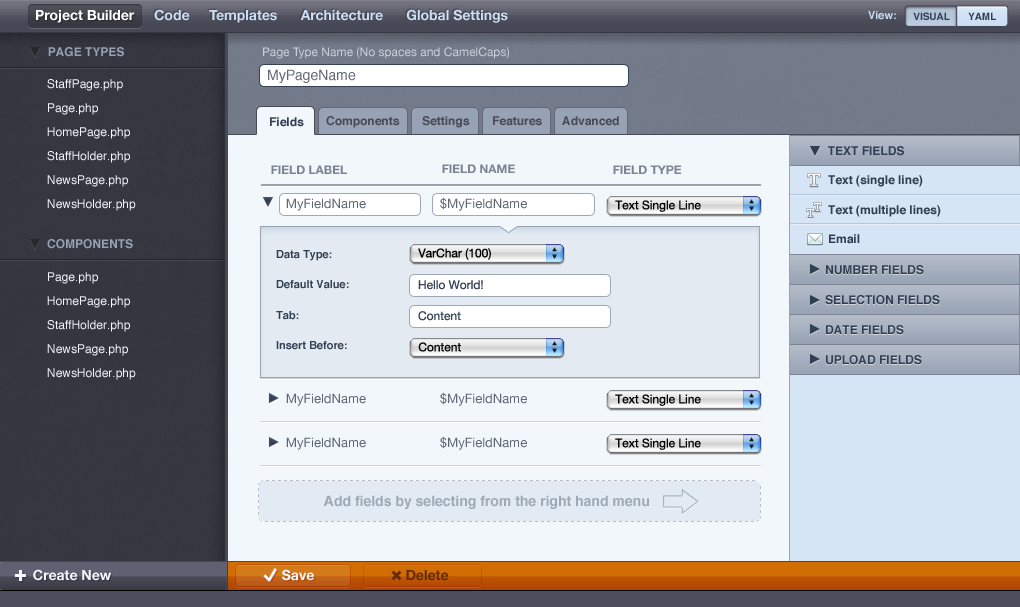Switch to the Components tab

coord(362,121)
